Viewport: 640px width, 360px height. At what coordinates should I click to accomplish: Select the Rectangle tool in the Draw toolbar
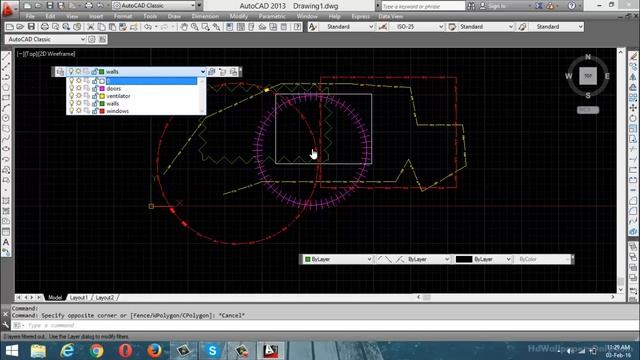(x=6, y=98)
